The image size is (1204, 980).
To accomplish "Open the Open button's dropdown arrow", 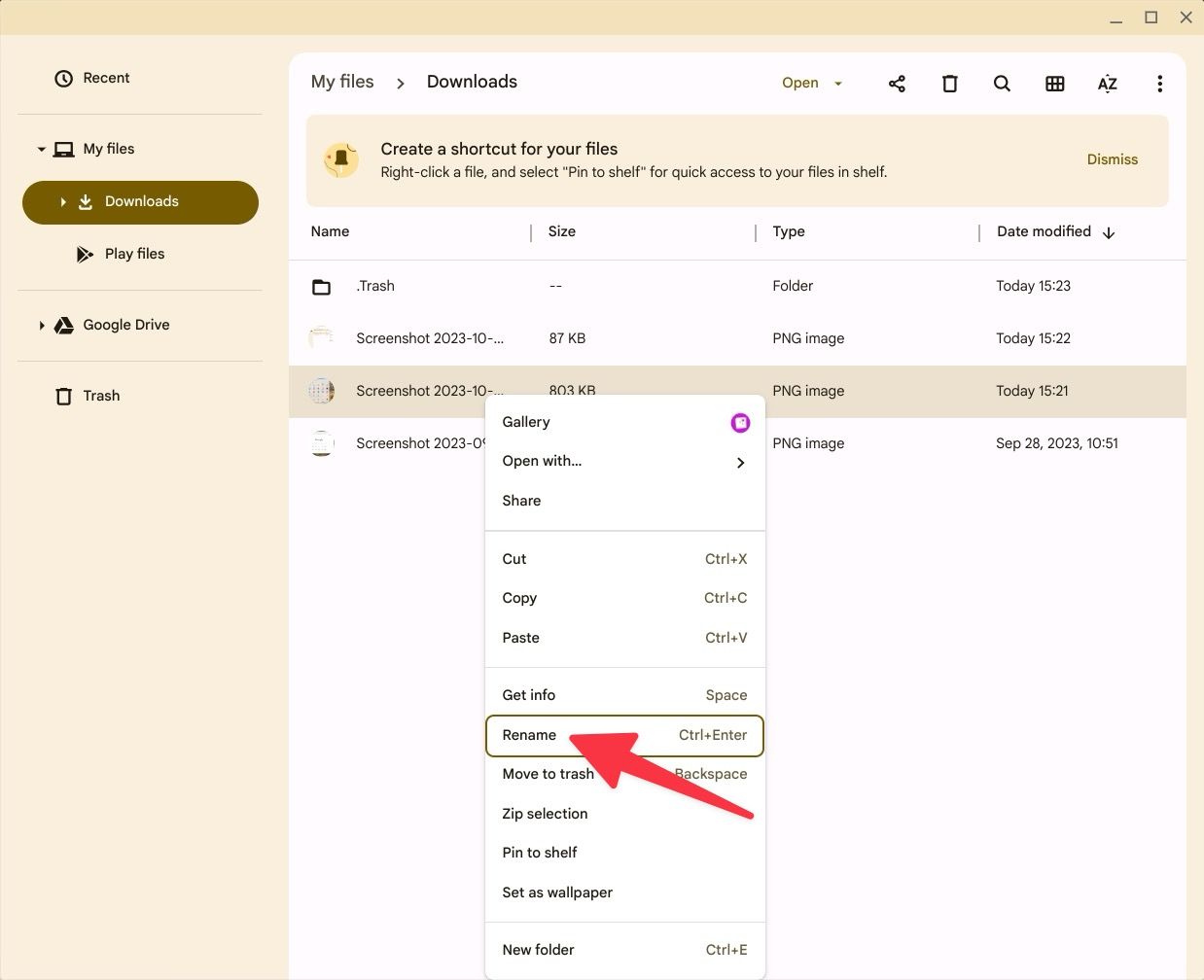I will tap(837, 84).
